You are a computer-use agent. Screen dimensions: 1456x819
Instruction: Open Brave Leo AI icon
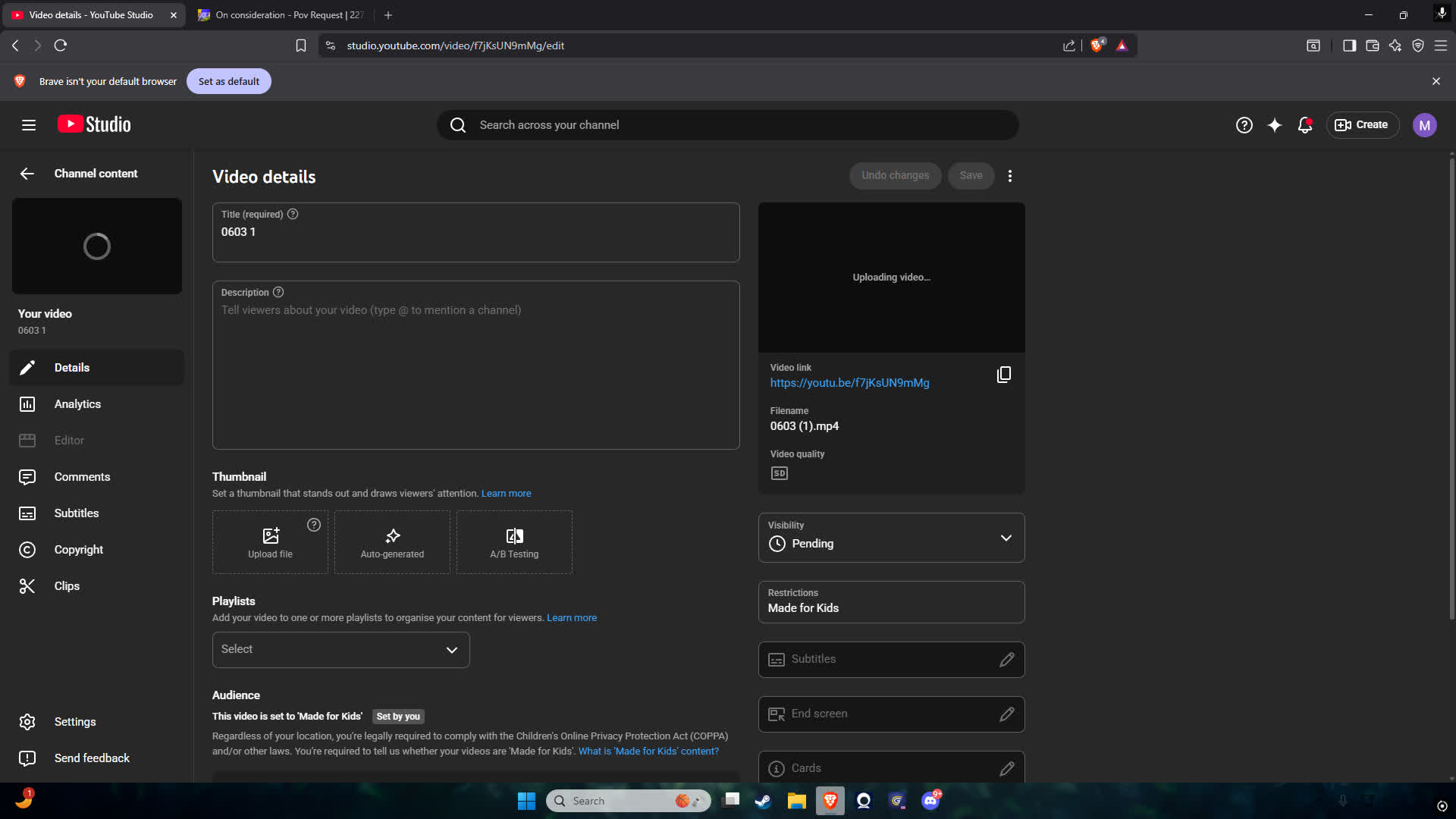click(x=1395, y=45)
